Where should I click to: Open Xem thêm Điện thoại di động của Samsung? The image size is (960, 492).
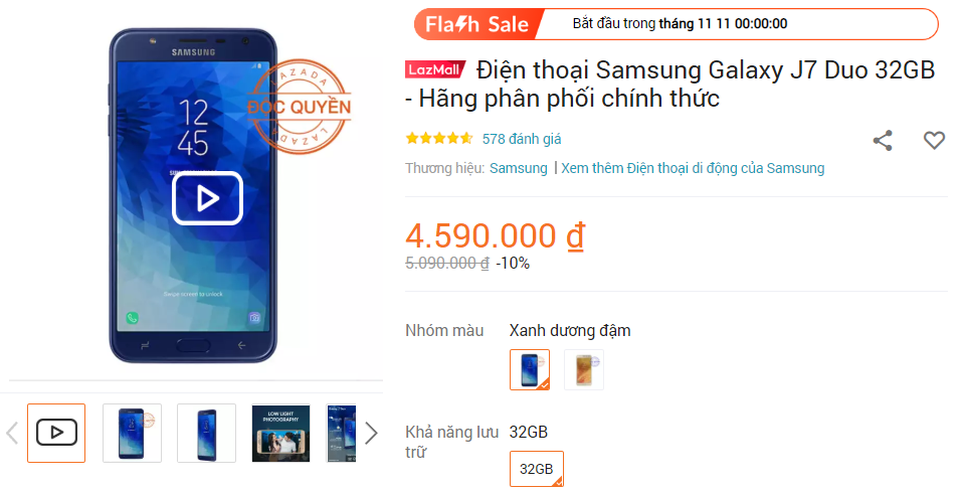(x=693, y=168)
